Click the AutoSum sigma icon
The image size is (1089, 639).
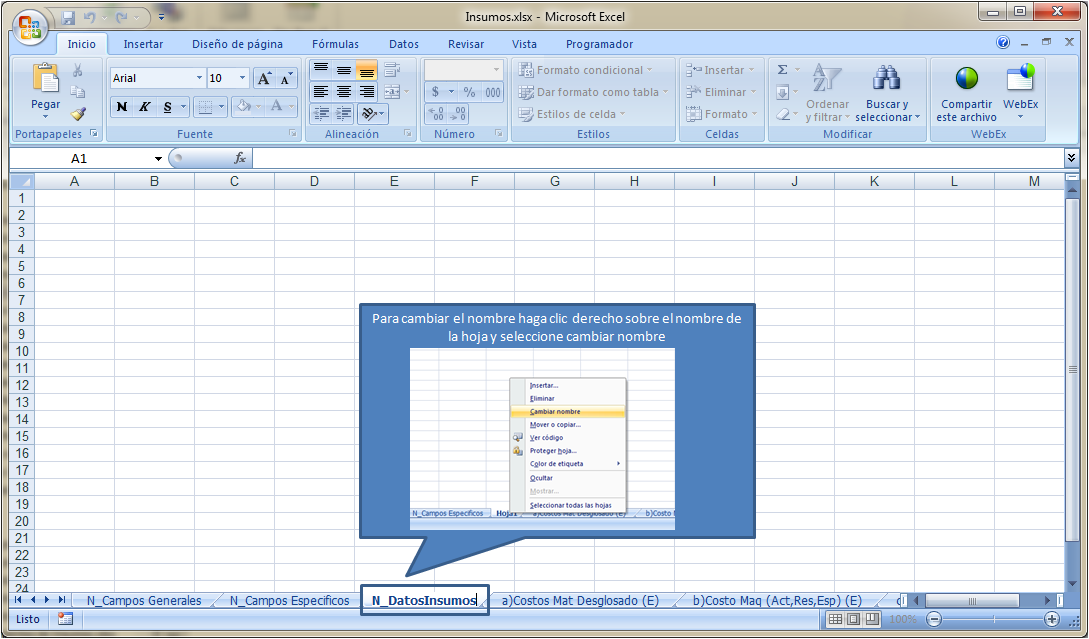[x=783, y=69]
